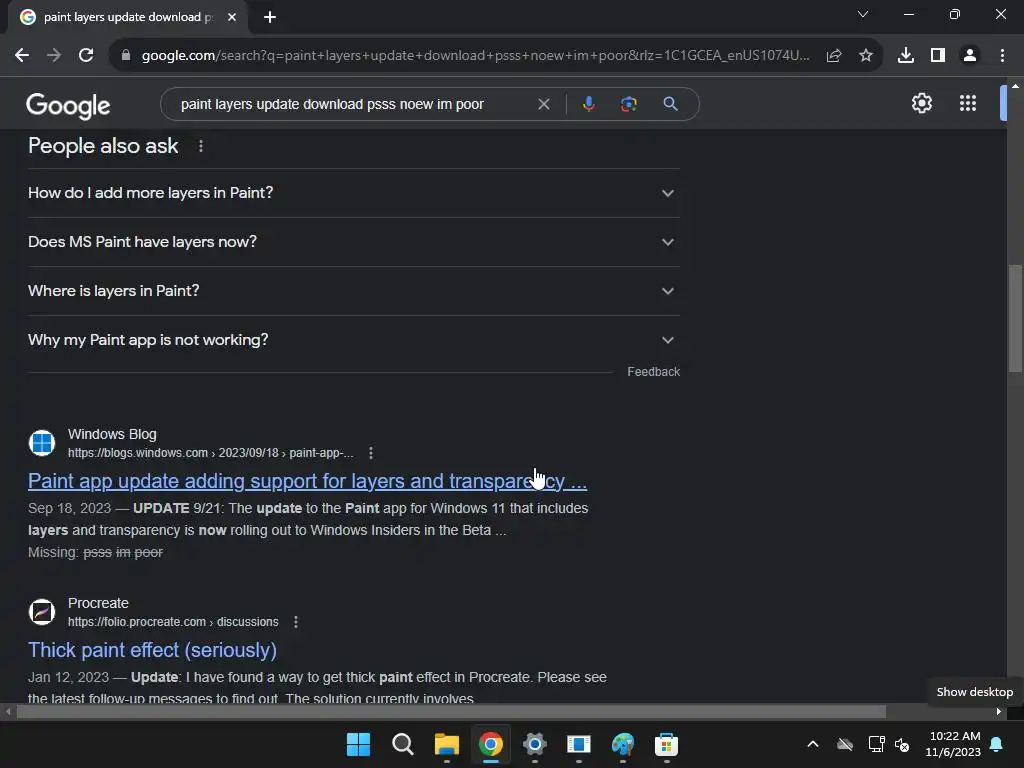Toggle Chrome side panel

pyautogui.click(x=938, y=56)
